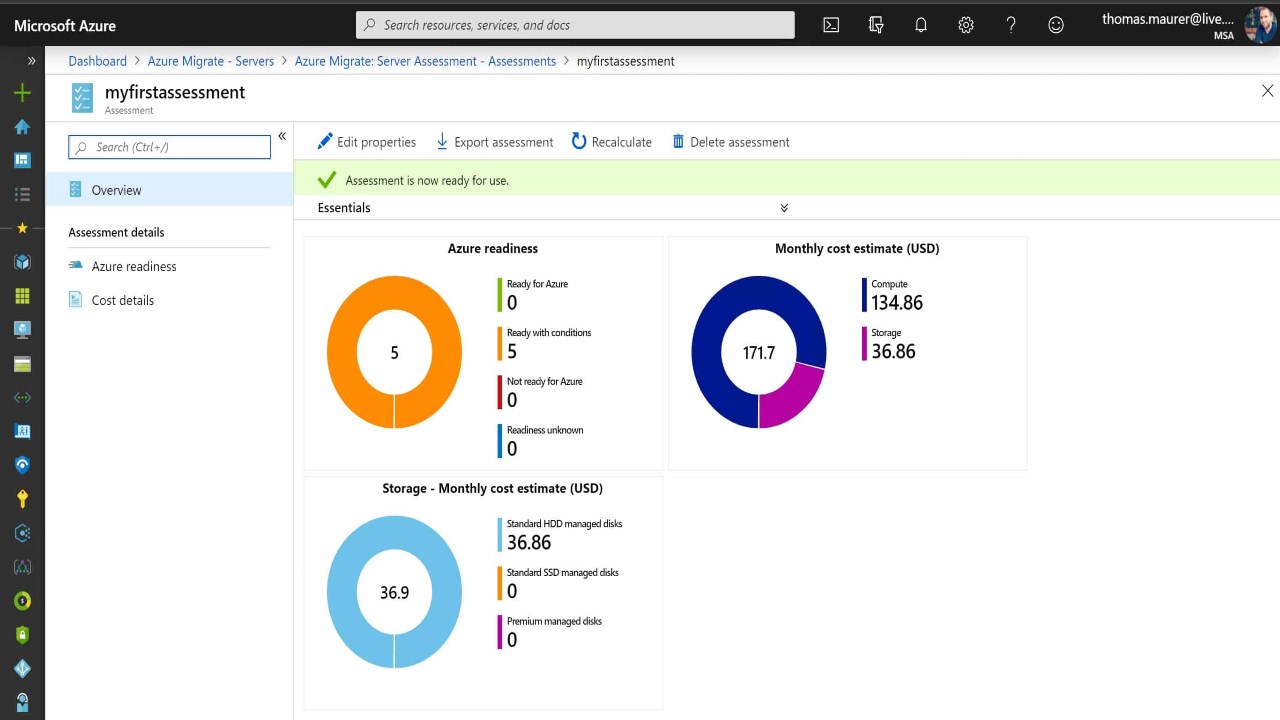Open the green lock Security Center icon
The height and width of the screenshot is (720, 1280).
click(22, 635)
